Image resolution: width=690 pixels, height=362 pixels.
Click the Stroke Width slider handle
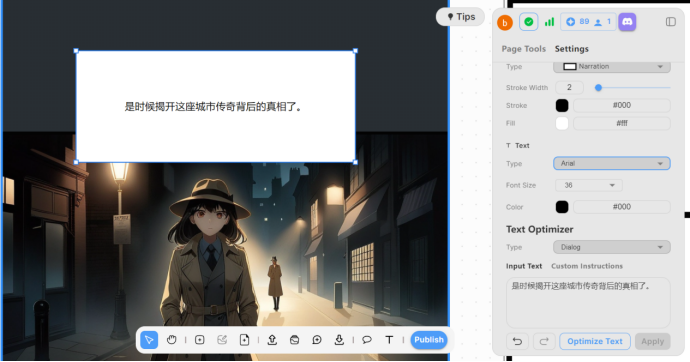point(598,88)
